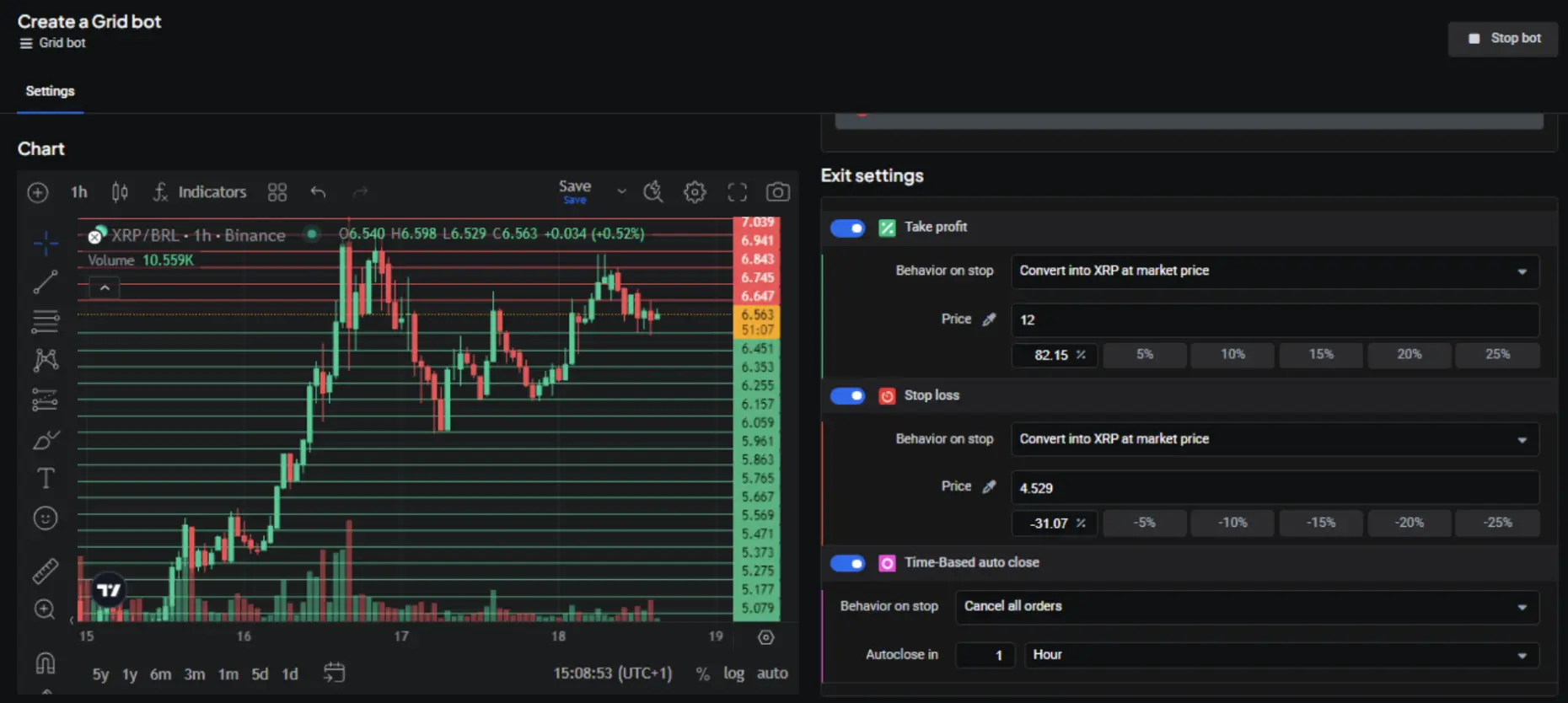
Task: Pick Take profit price from chart with eyedropper
Action: click(989, 319)
